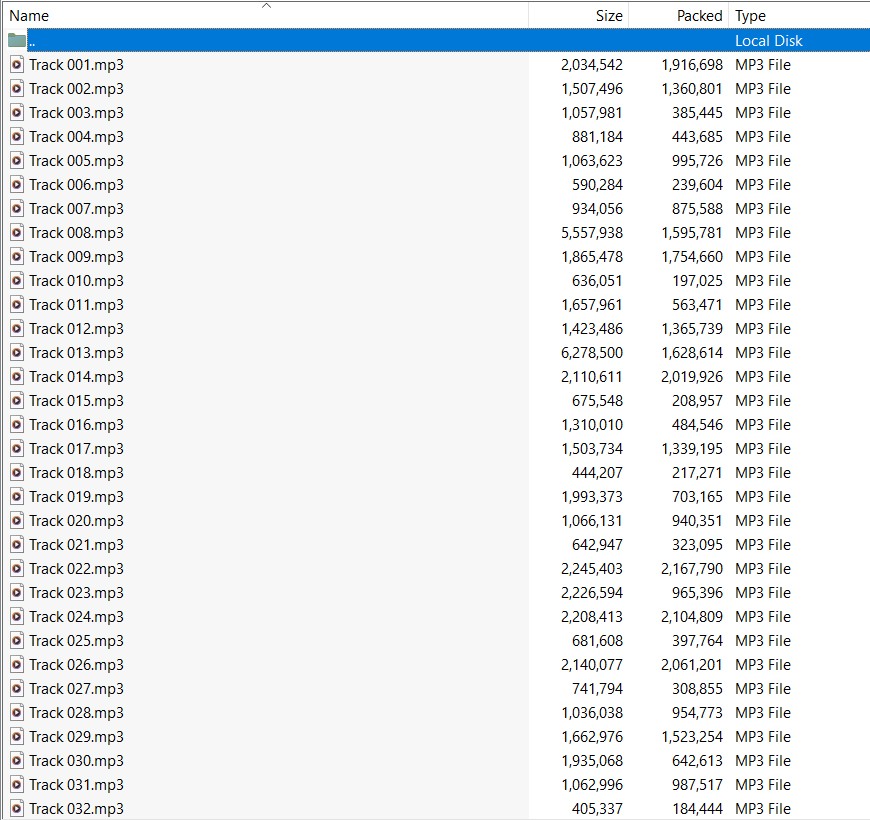Select the Track 016.mp3 file entry

(x=76, y=425)
